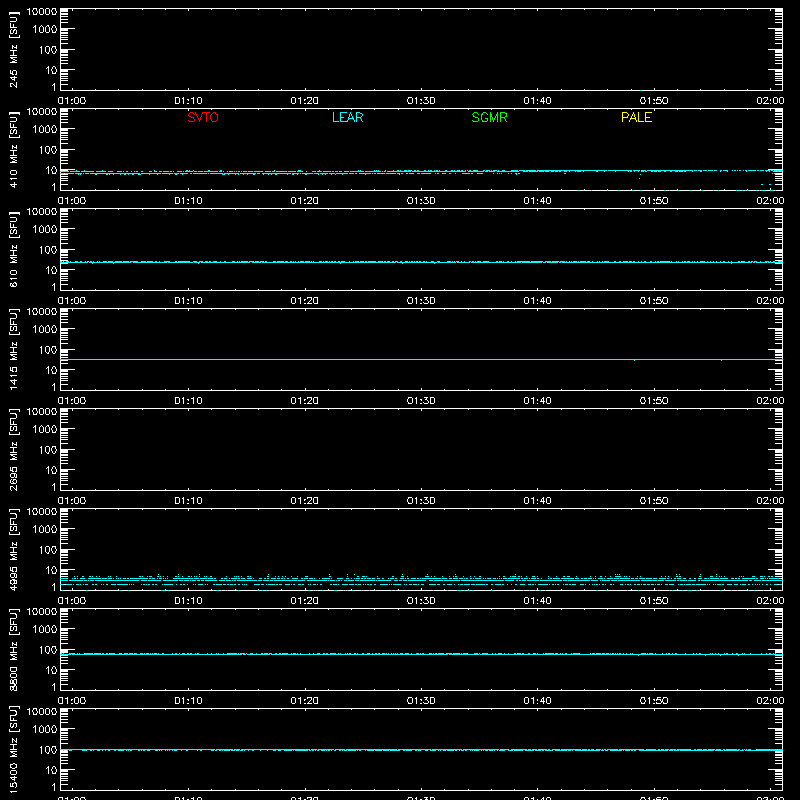This screenshot has width=800, height=800.
Task: Select the 15400 MHz [SFU] axis label
Action: click(x=13, y=749)
